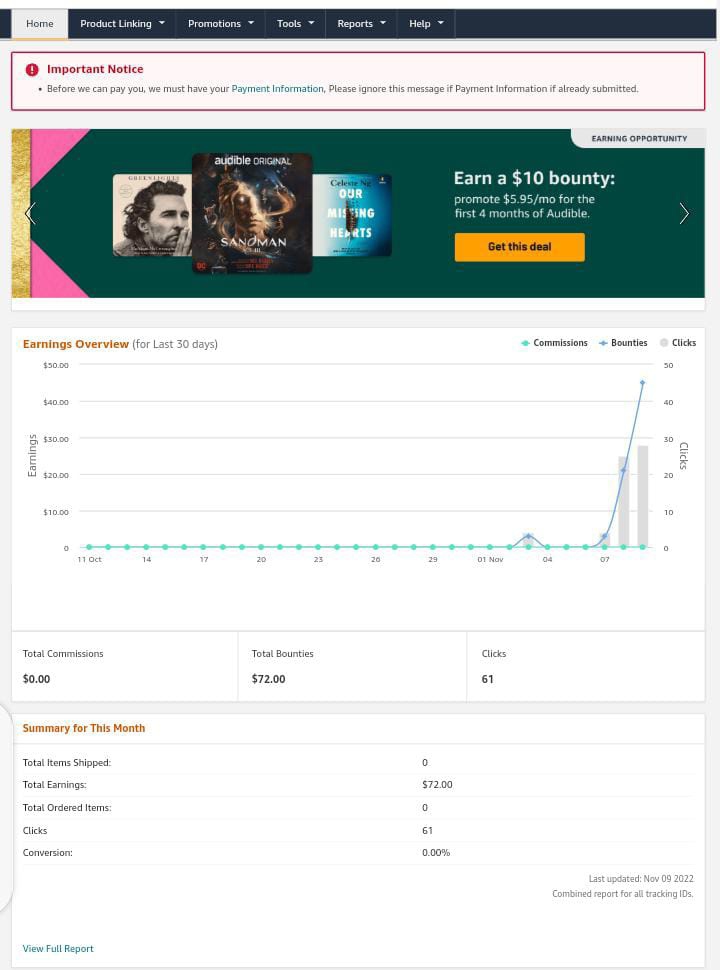This screenshot has width=720, height=970.
Task: Open the Sandman Audible Original cover
Action: (252, 213)
